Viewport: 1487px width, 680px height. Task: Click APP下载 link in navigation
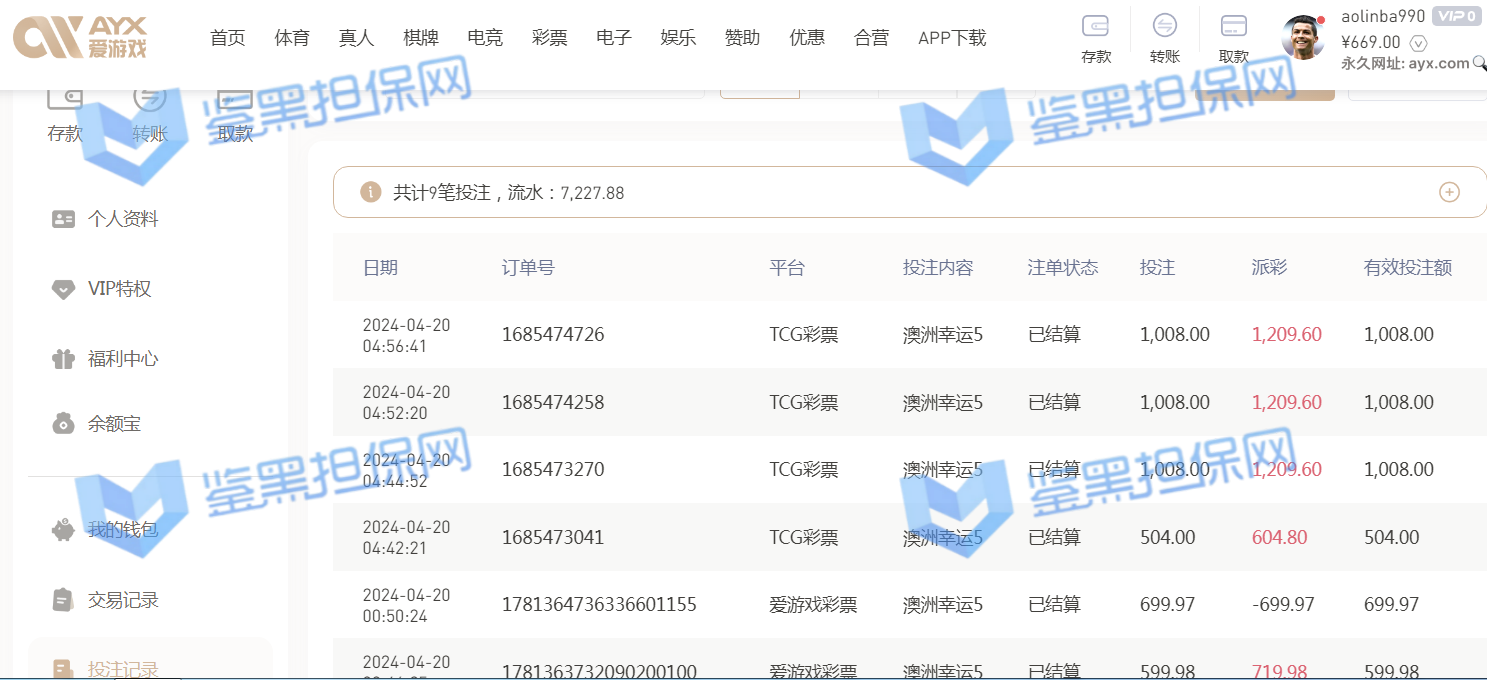pyautogui.click(x=951, y=38)
